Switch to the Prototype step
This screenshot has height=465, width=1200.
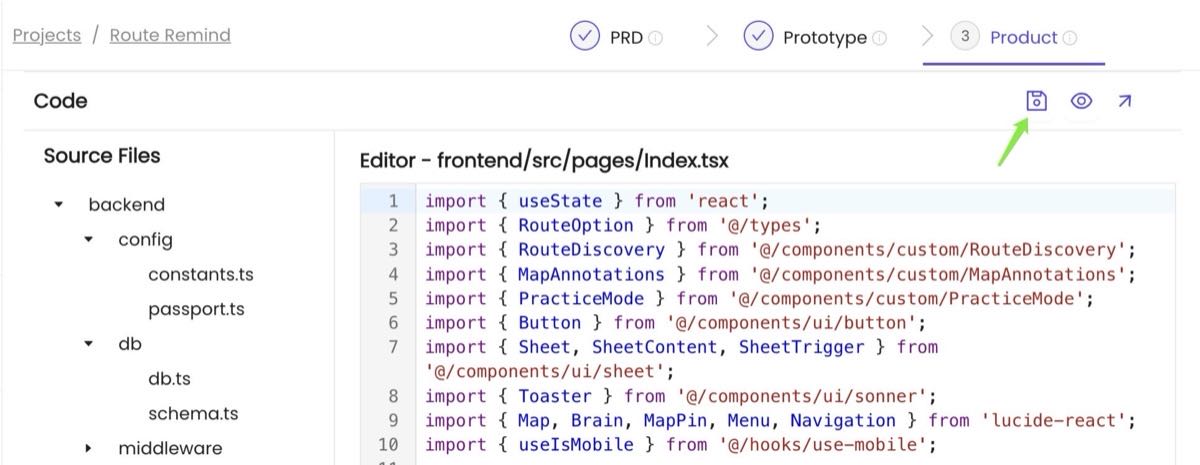(x=824, y=38)
